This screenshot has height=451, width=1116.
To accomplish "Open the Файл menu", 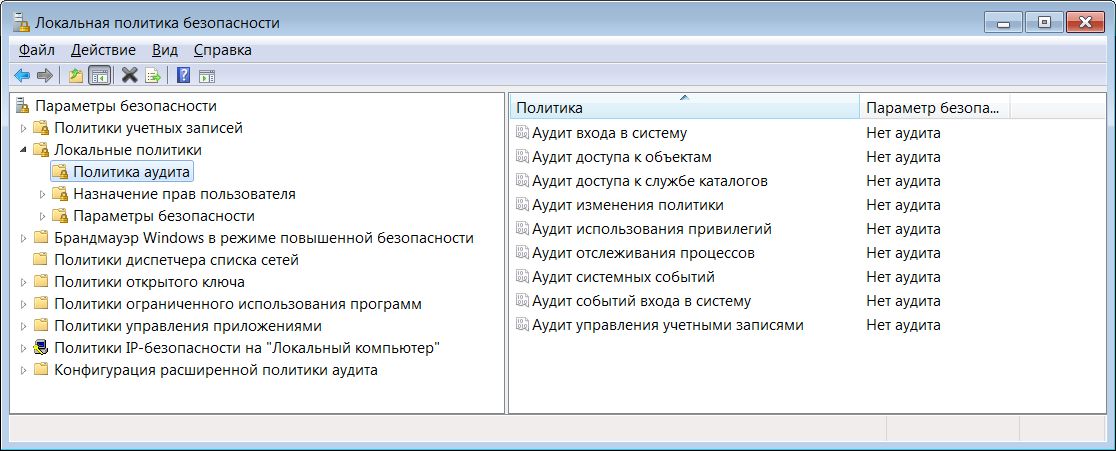I will click(36, 51).
